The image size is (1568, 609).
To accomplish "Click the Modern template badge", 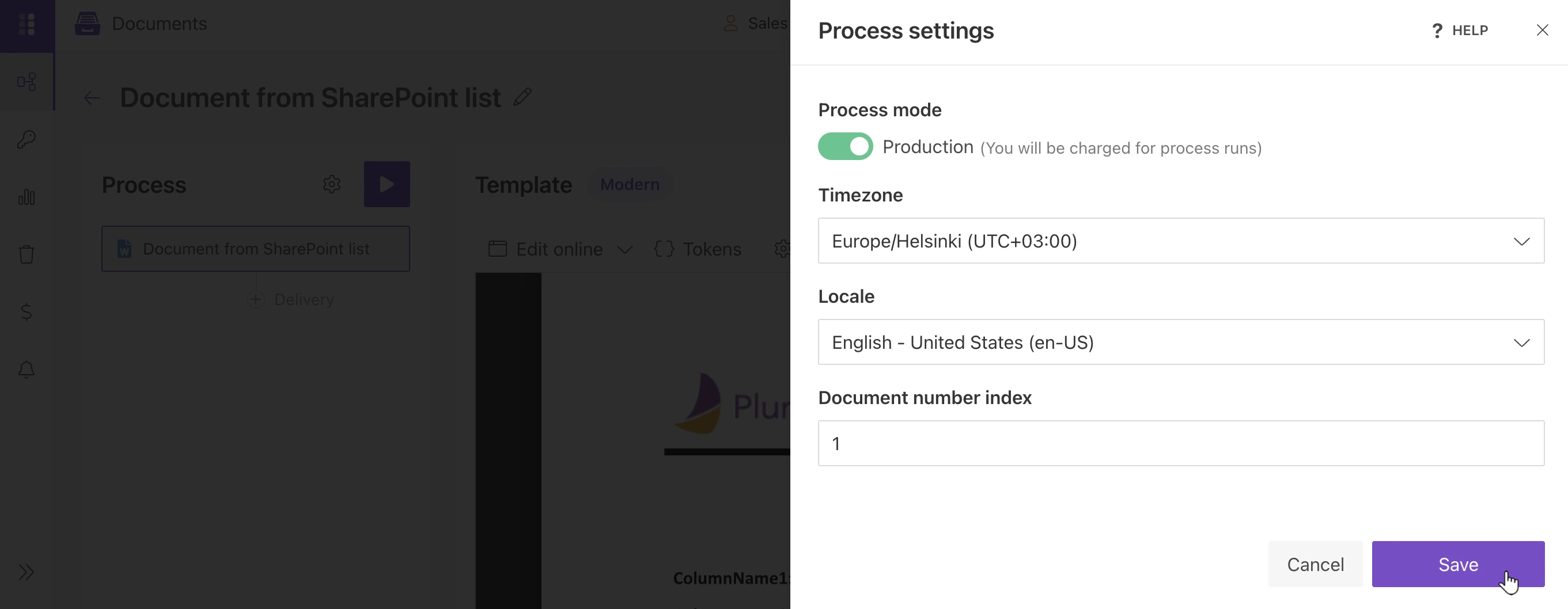I will click(630, 184).
